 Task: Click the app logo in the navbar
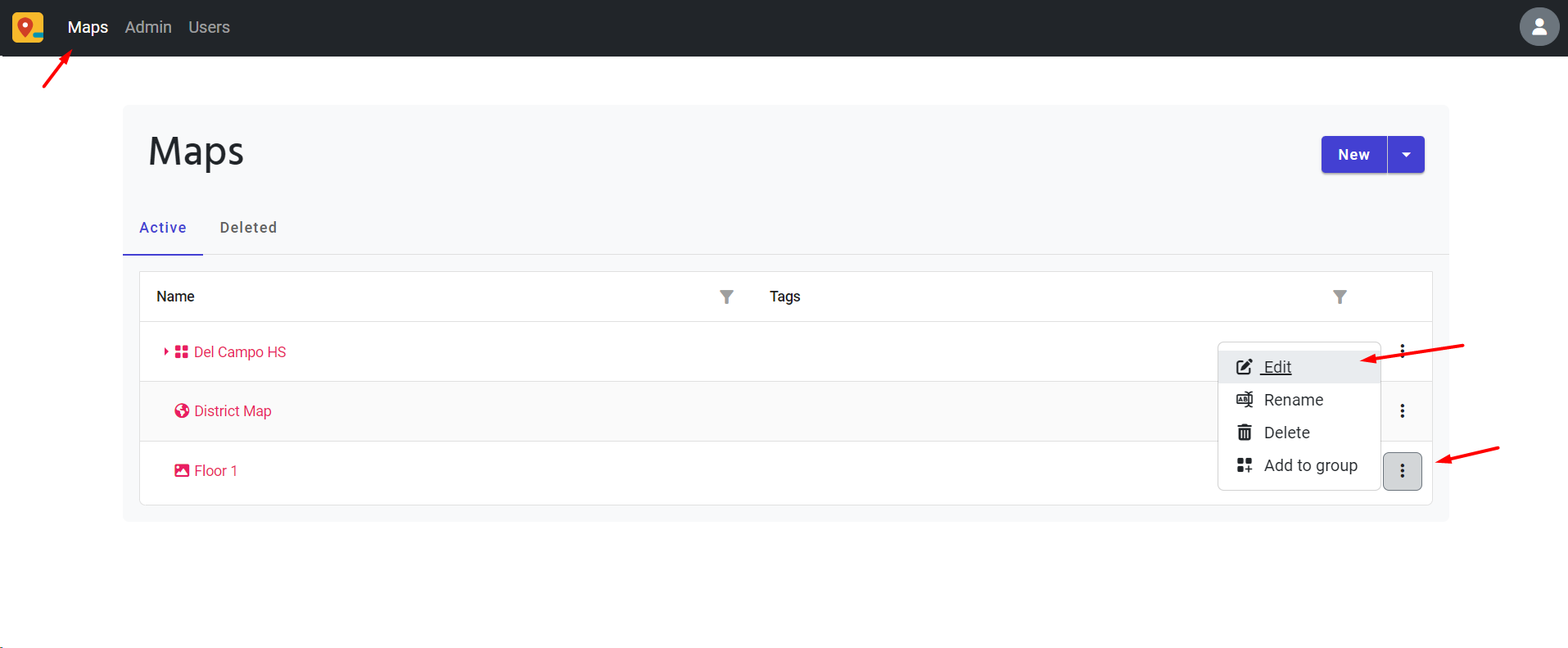[28, 27]
